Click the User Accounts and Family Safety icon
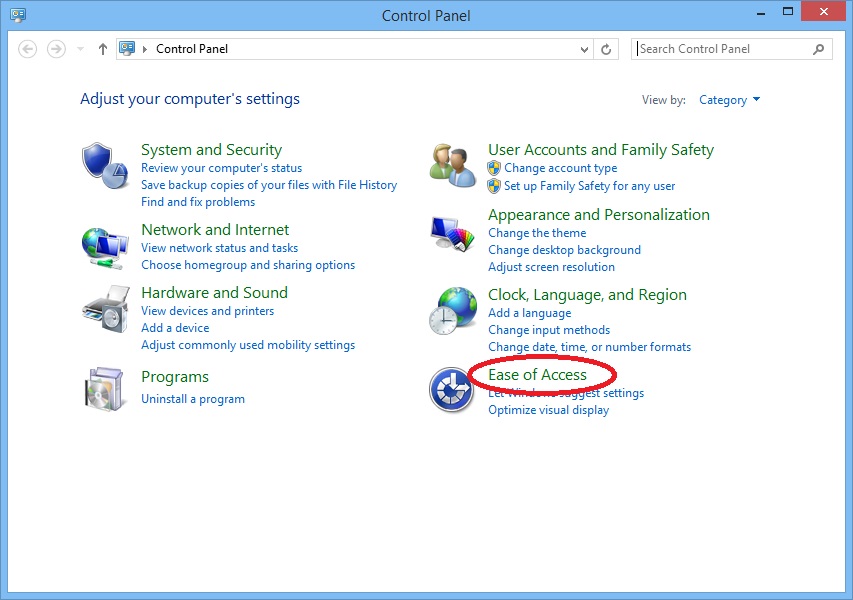 point(451,164)
